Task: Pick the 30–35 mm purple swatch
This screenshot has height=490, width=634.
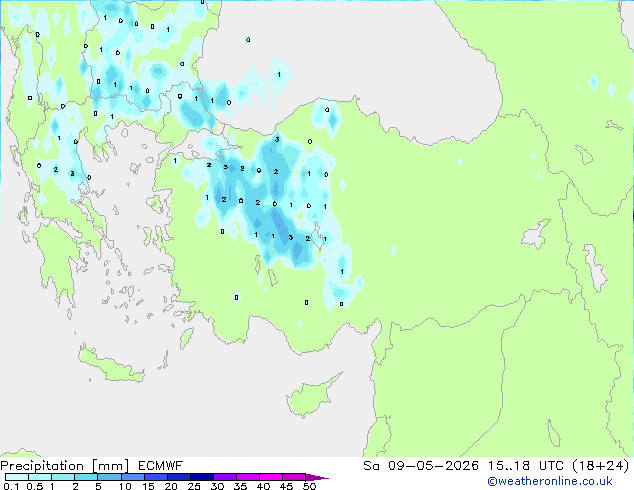Action: (x=224, y=477)
